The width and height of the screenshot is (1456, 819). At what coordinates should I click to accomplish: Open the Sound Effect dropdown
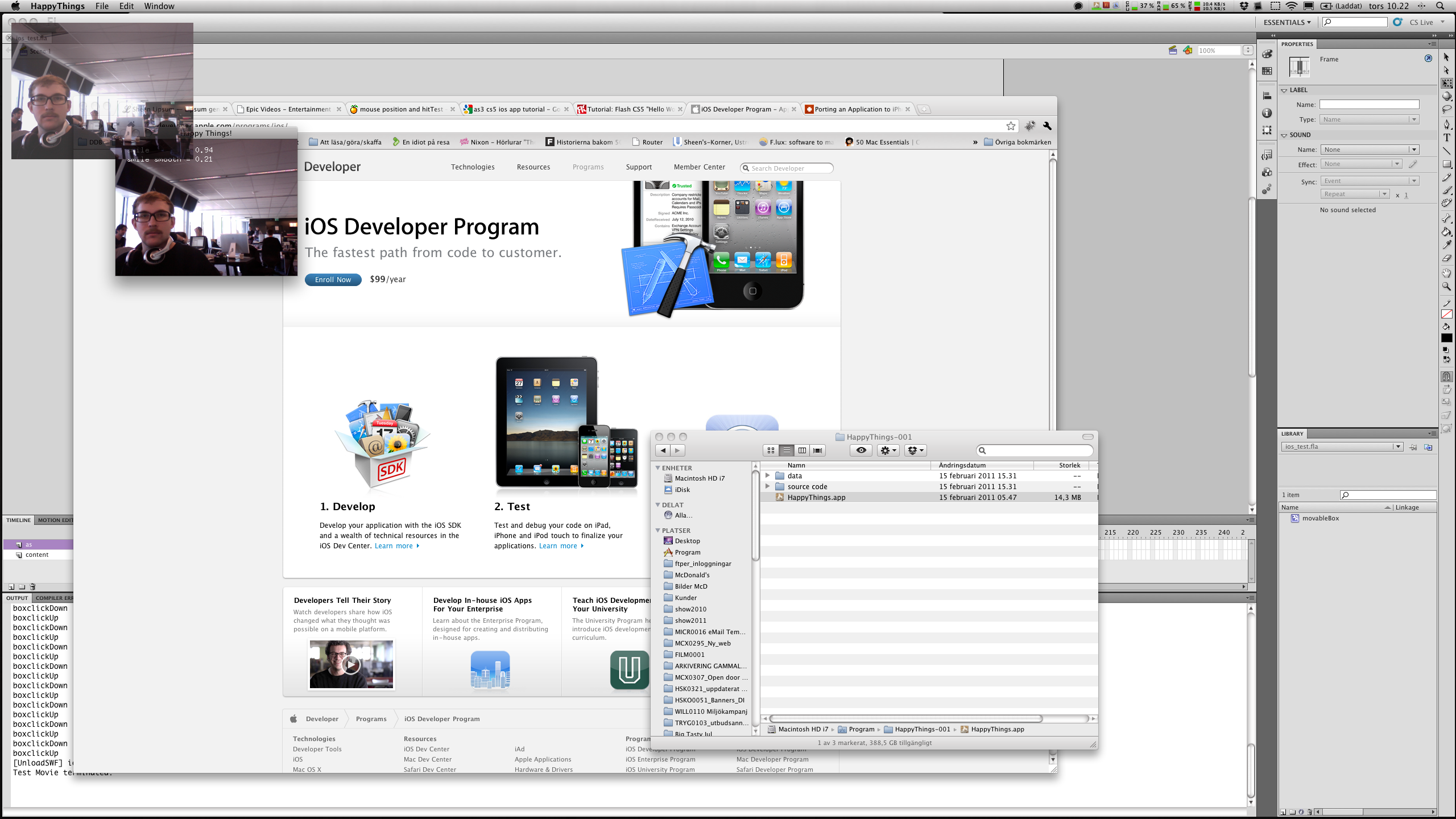click(x=1360, y=164)
